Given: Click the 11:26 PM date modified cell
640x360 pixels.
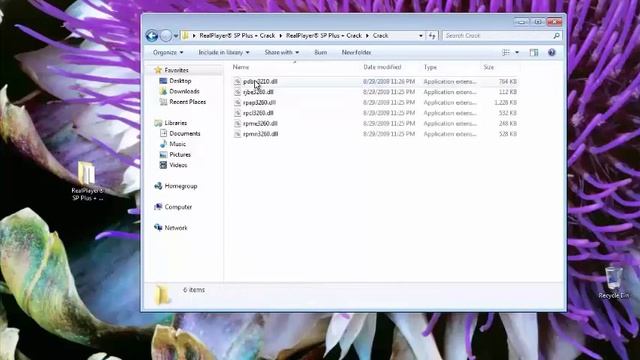Looking at the screenshot, I should pos(389,82).
